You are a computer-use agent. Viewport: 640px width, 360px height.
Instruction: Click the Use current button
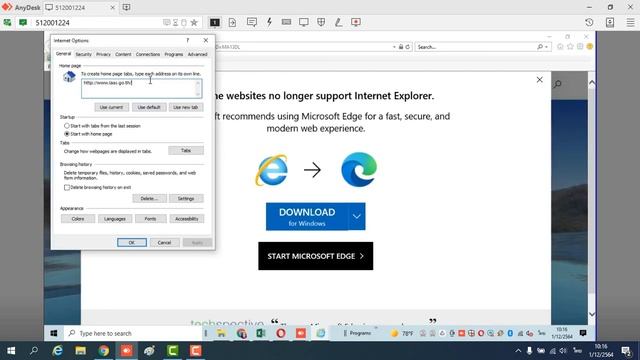tap(111, 107)
